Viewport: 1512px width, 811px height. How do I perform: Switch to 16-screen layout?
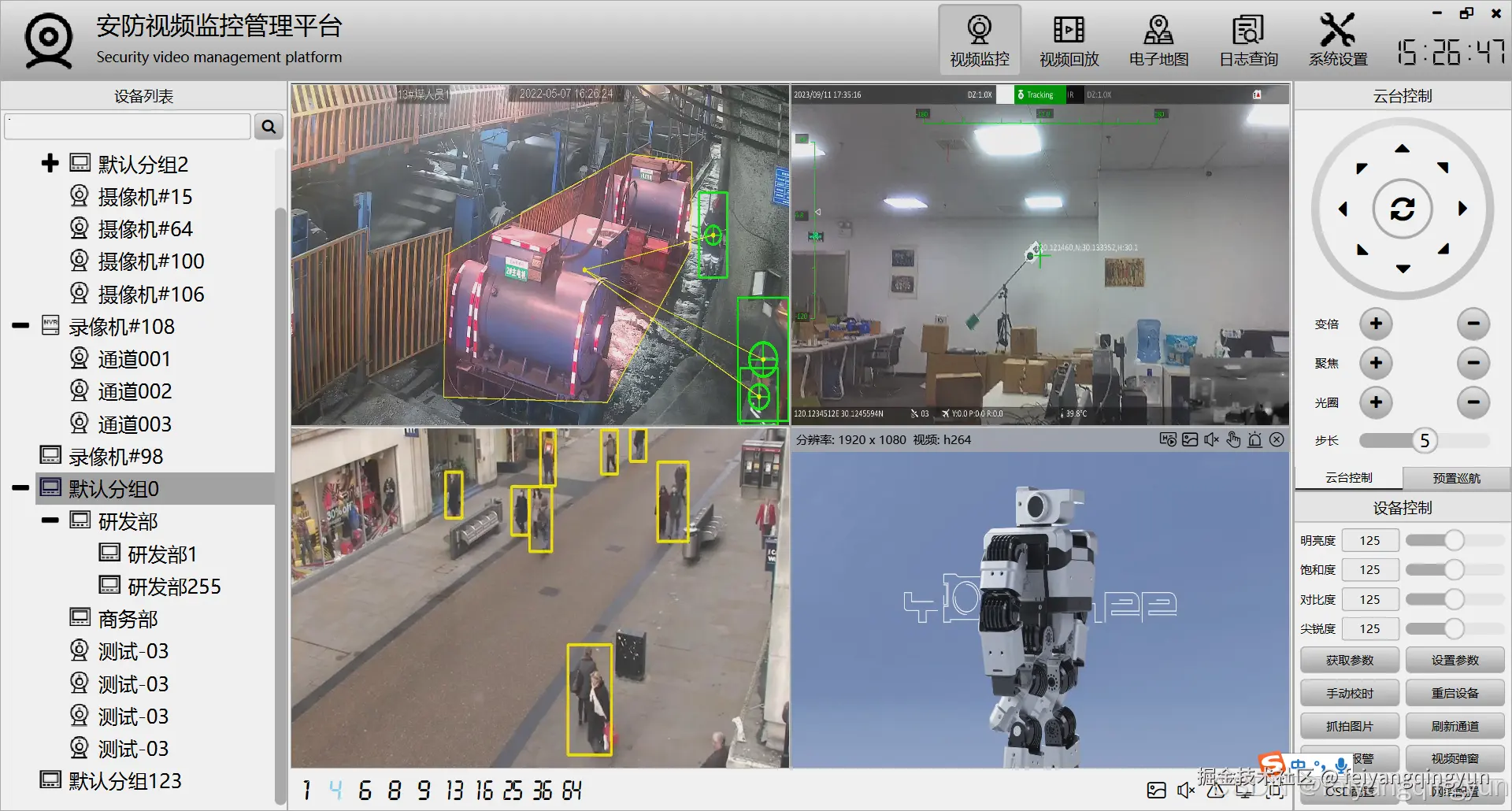(484, 790)
